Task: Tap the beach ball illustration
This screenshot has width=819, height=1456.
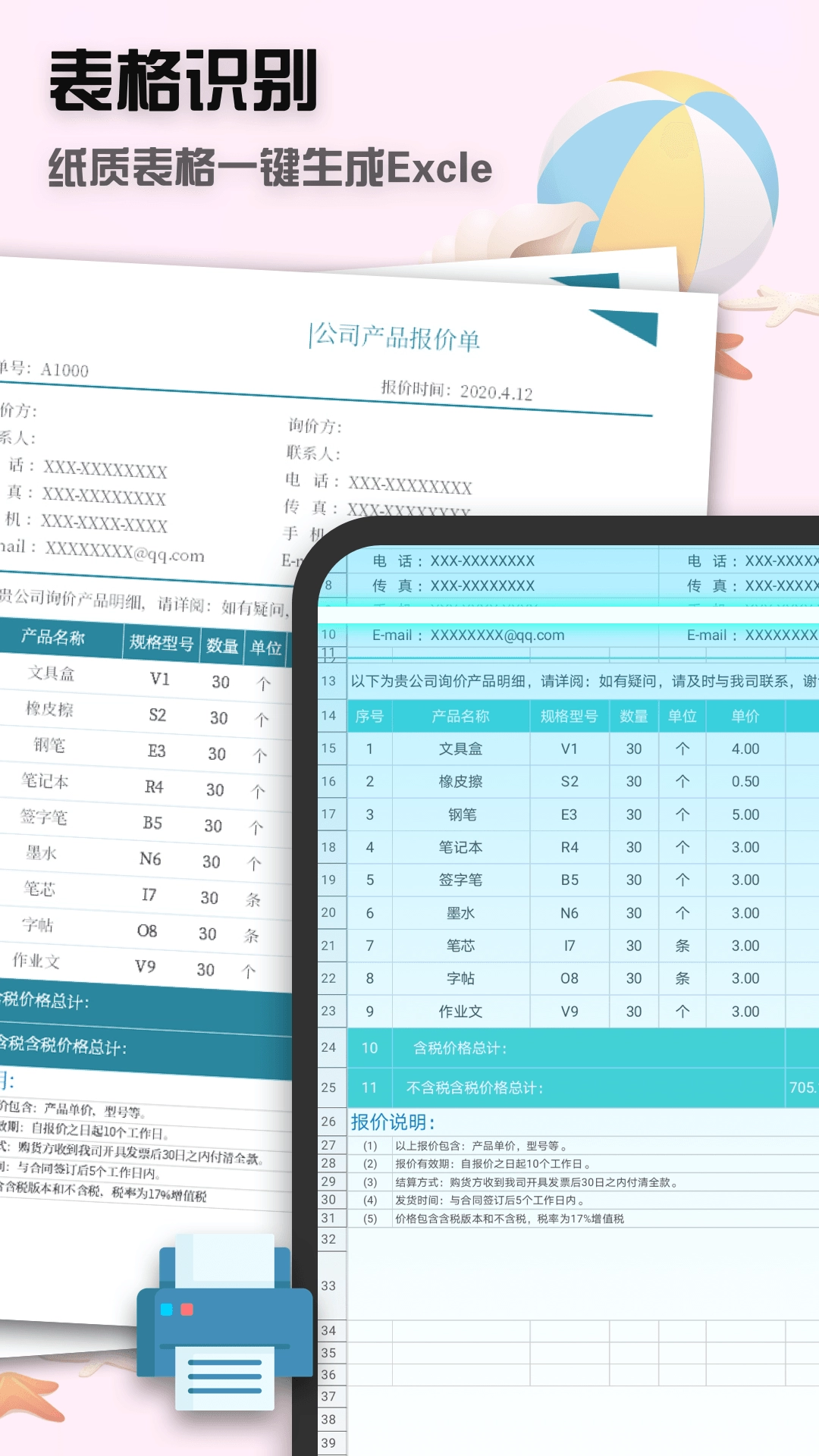Action: [x=658, y=173]
